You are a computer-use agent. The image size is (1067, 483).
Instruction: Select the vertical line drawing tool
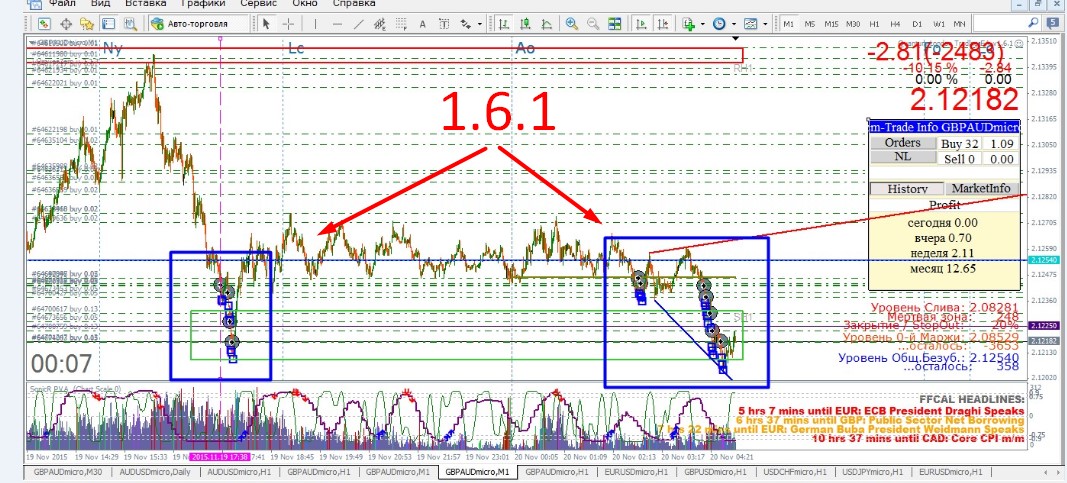tap(315, 24)
